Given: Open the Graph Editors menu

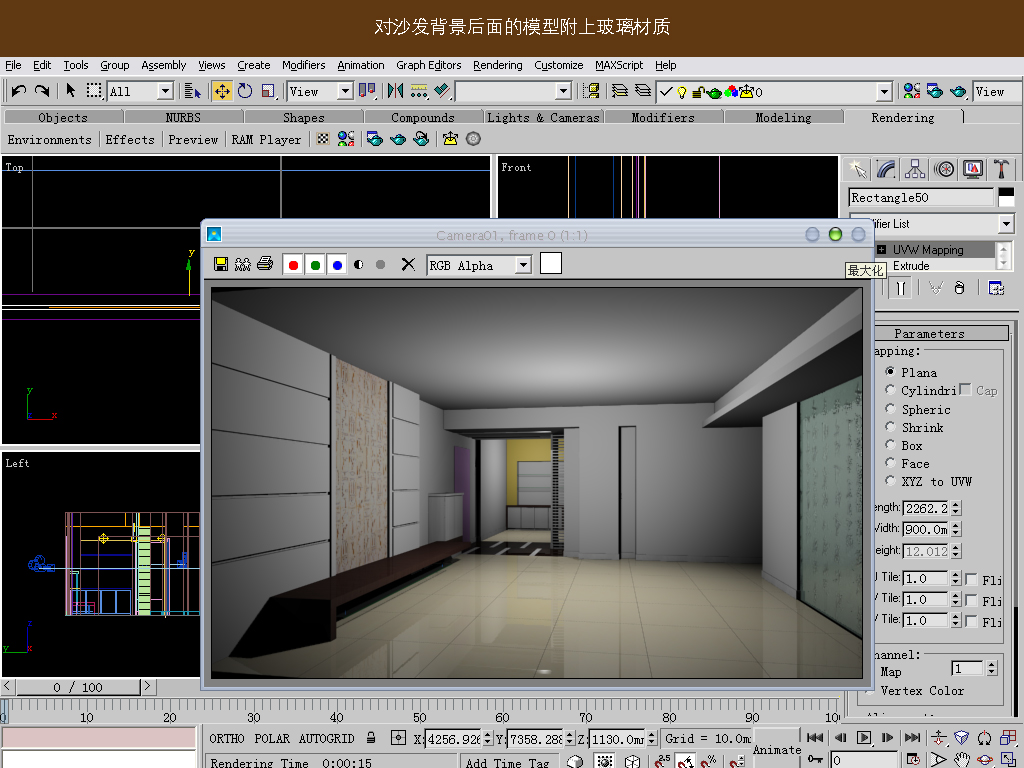Looking at the screenshot, I should click(x=428, y=65).
